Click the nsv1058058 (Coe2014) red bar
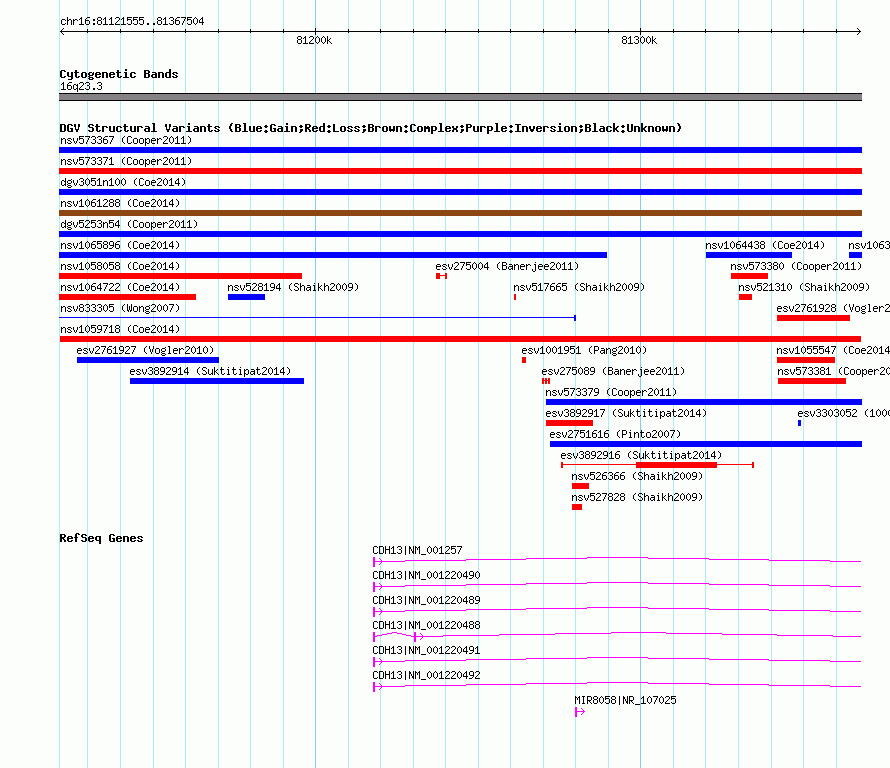The height and width of the screenshot is (768, 890). [x=180, y=276]
